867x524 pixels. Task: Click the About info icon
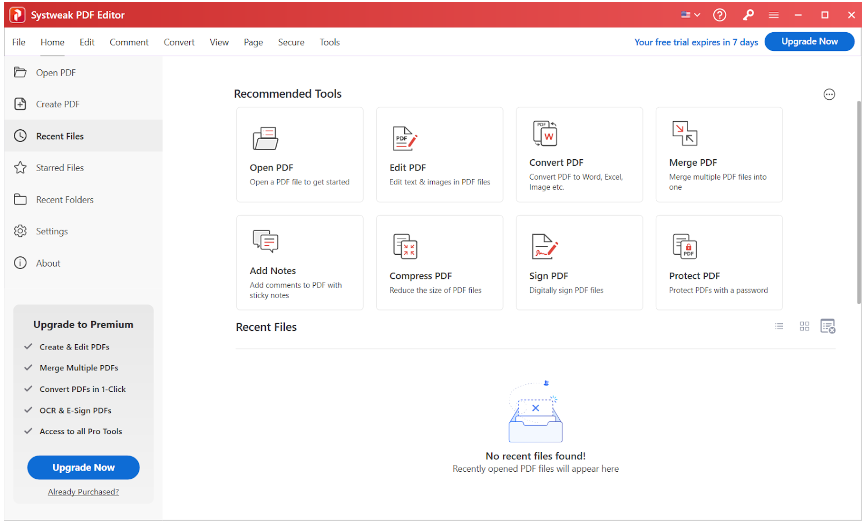[20, 263]
